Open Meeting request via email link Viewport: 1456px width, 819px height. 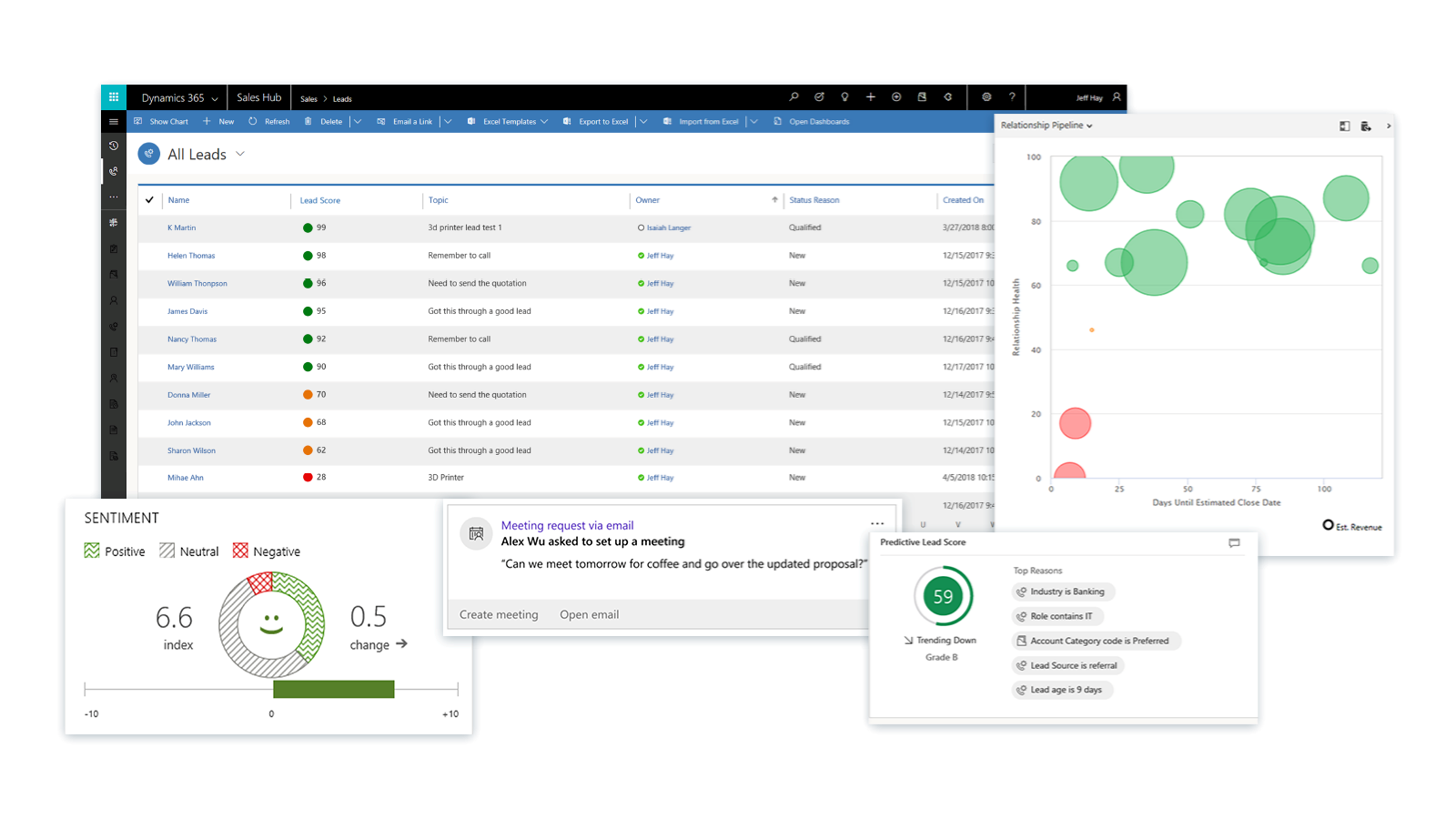click(567, 525)
